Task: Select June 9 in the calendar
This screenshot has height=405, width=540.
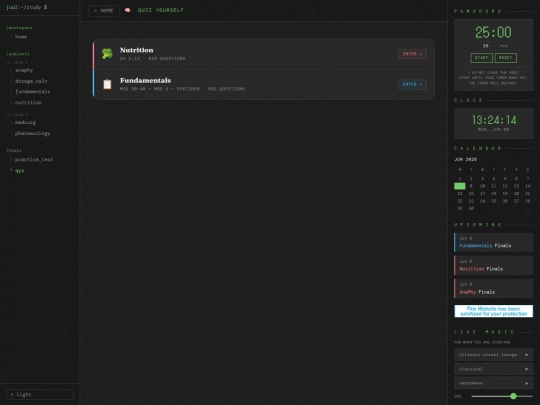Action: click(x=471, y=186)
